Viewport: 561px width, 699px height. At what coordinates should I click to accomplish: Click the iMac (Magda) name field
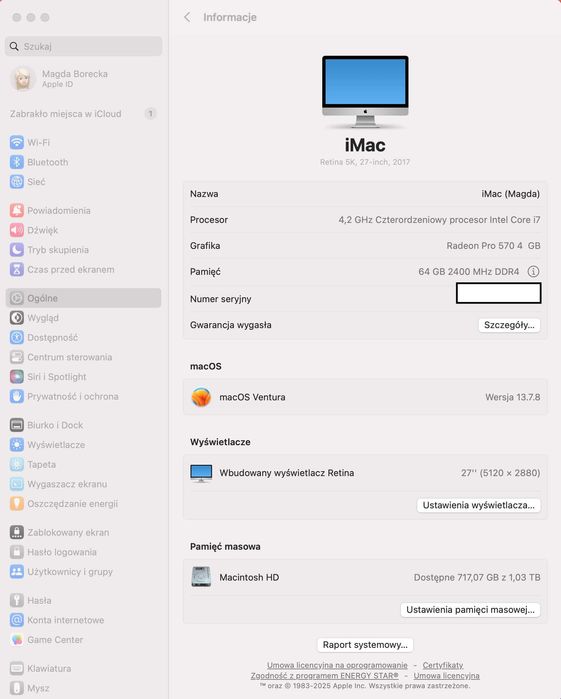click(510, 194)
